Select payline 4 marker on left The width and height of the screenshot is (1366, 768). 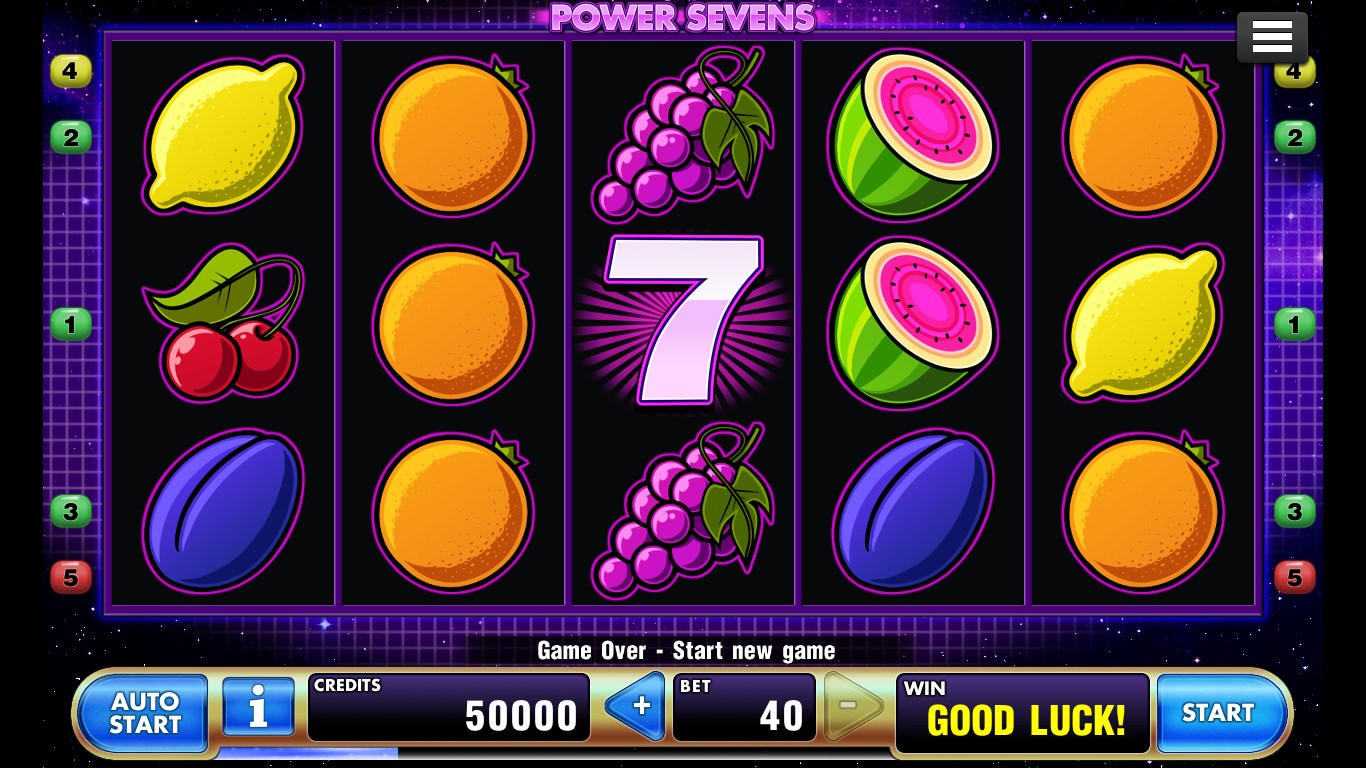pyautogui.click(x=70, y=71)
